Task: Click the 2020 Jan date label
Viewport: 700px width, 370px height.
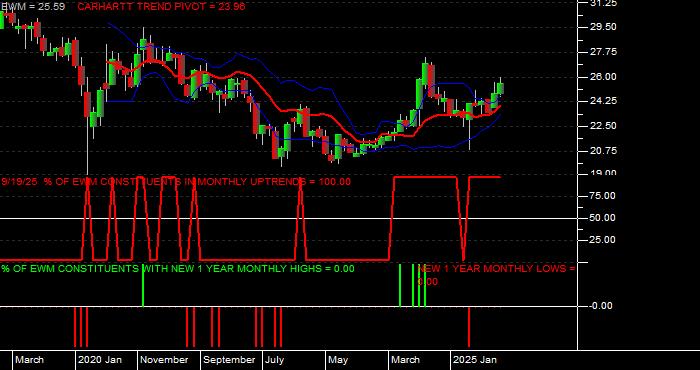Action: click(100, 360)
